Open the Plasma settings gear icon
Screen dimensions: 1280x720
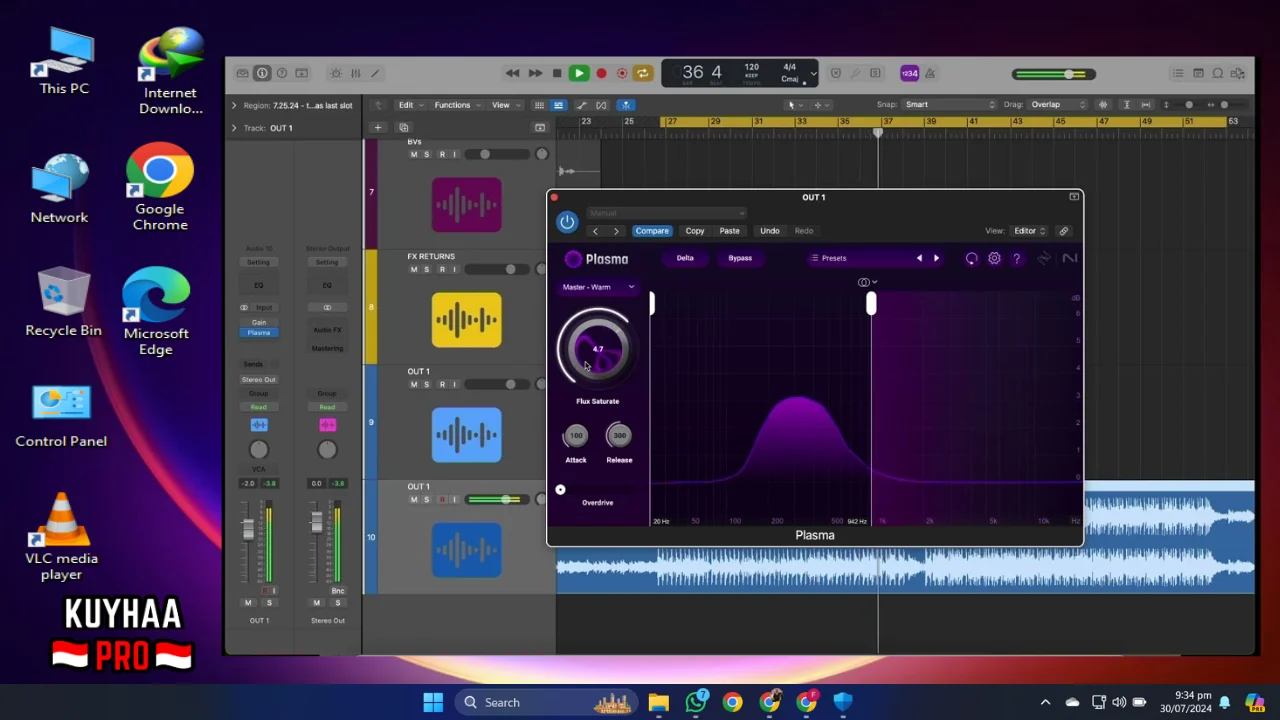pyautogui.click(x=994, y=258)
